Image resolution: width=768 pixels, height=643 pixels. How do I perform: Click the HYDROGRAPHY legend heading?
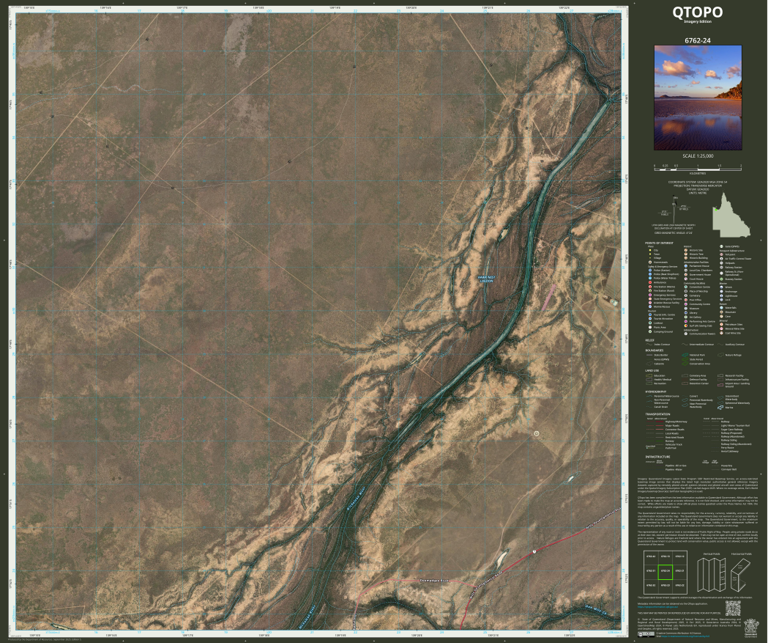655,392
